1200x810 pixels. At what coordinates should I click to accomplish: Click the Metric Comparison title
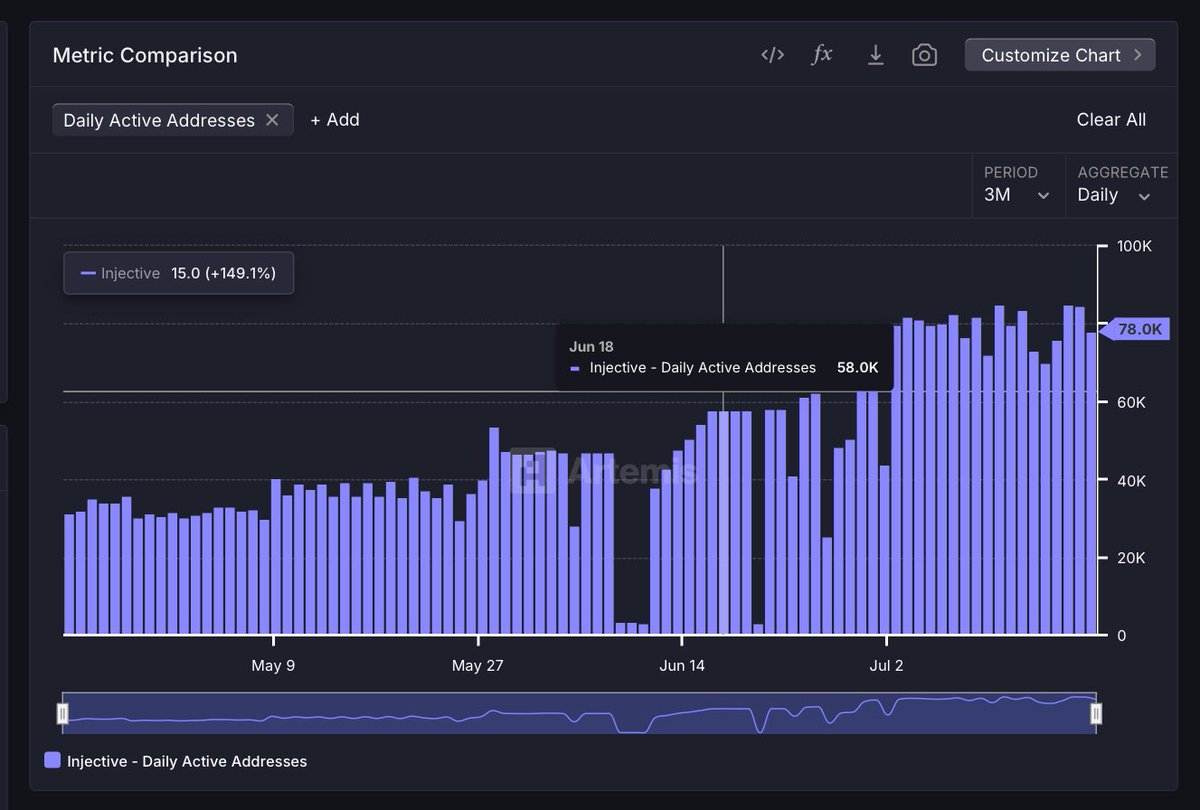(x=145, y=55)
